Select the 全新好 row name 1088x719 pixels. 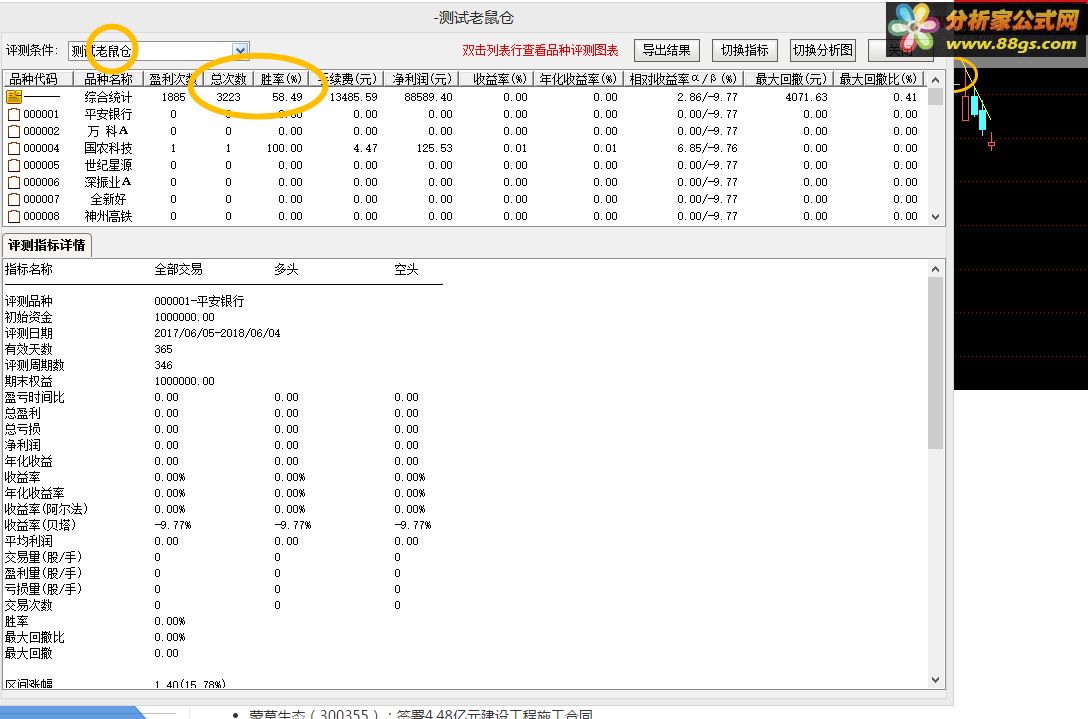(108, 199)
